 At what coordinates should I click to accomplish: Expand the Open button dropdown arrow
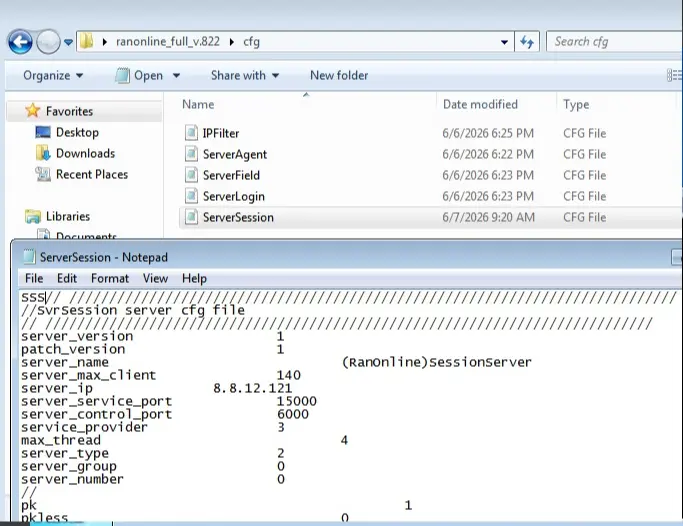(176, 75)
